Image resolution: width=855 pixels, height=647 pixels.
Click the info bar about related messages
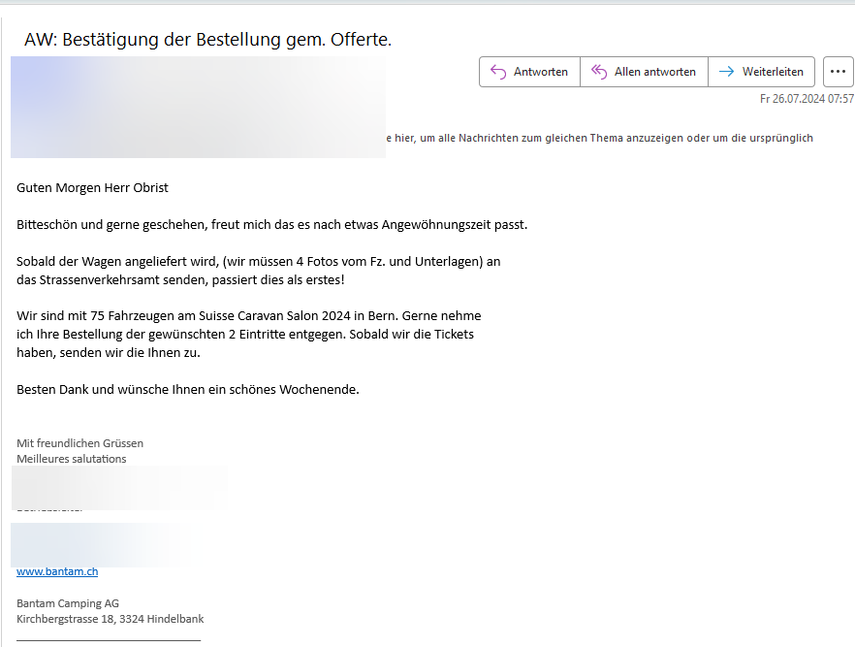point(600,138)
